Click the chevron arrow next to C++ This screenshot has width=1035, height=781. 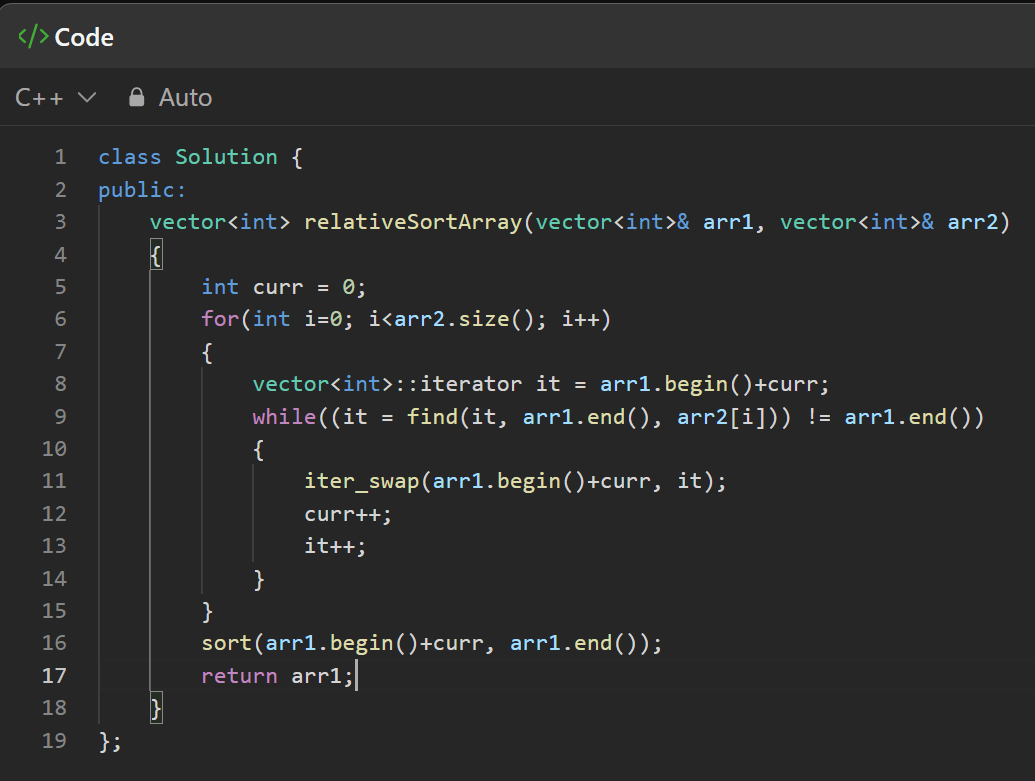click(x=87, y=97)
